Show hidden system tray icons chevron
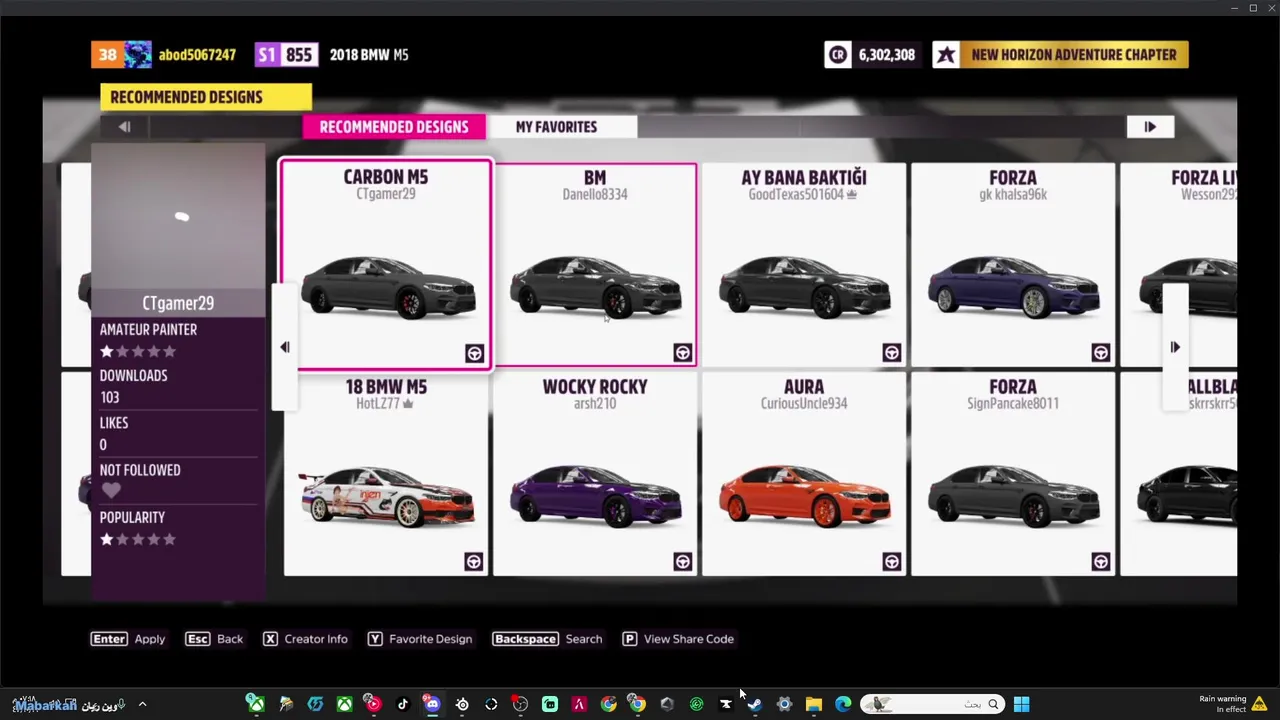 [x=142, y=704]
